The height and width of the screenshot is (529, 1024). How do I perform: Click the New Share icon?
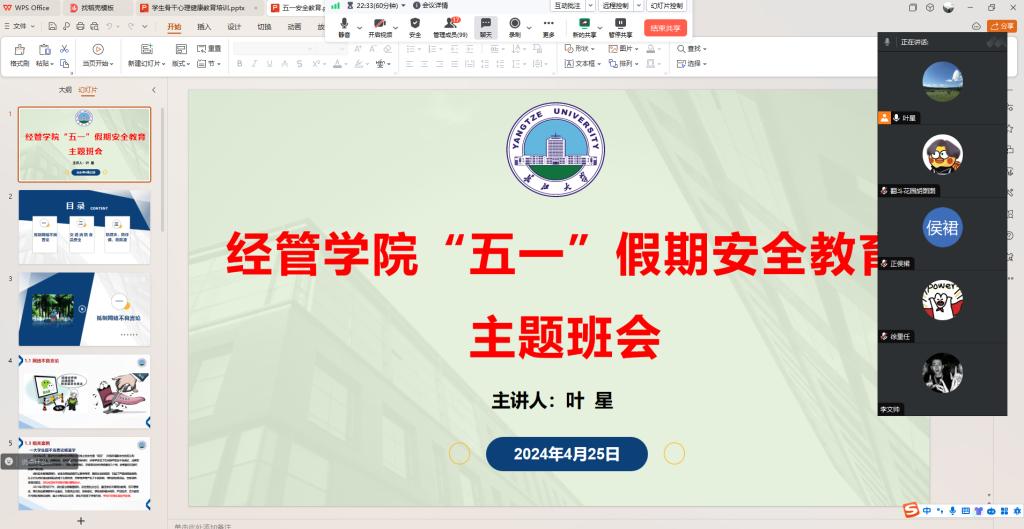click(x=584, y=24)
